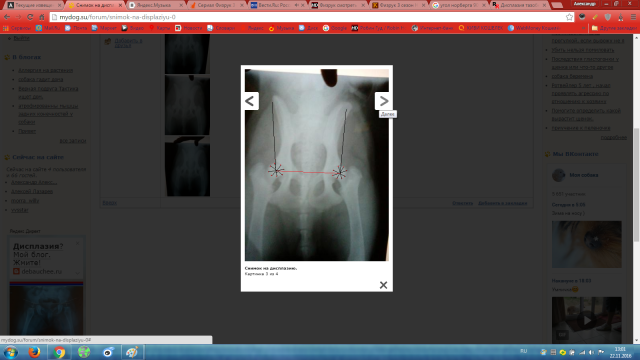640x360 pixels.
Task: Show the previous image in lightbox
Action: pos(251,101)
